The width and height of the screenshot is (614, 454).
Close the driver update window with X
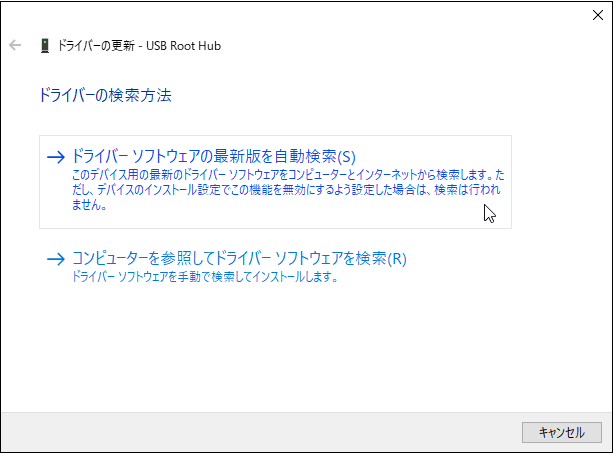[596, 14]
